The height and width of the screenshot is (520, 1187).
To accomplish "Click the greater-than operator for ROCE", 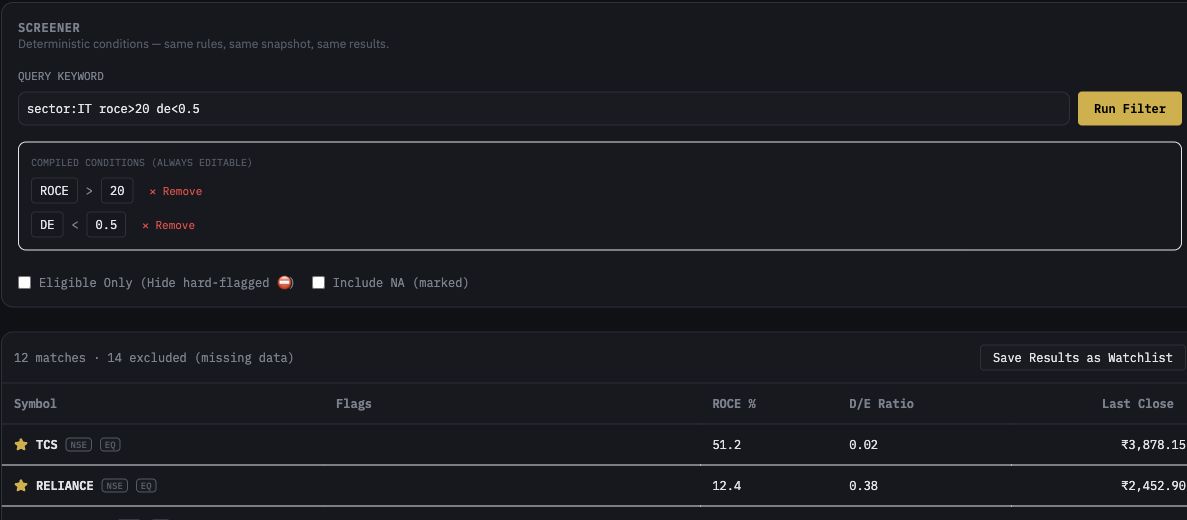I will click(x=89, y=191).
